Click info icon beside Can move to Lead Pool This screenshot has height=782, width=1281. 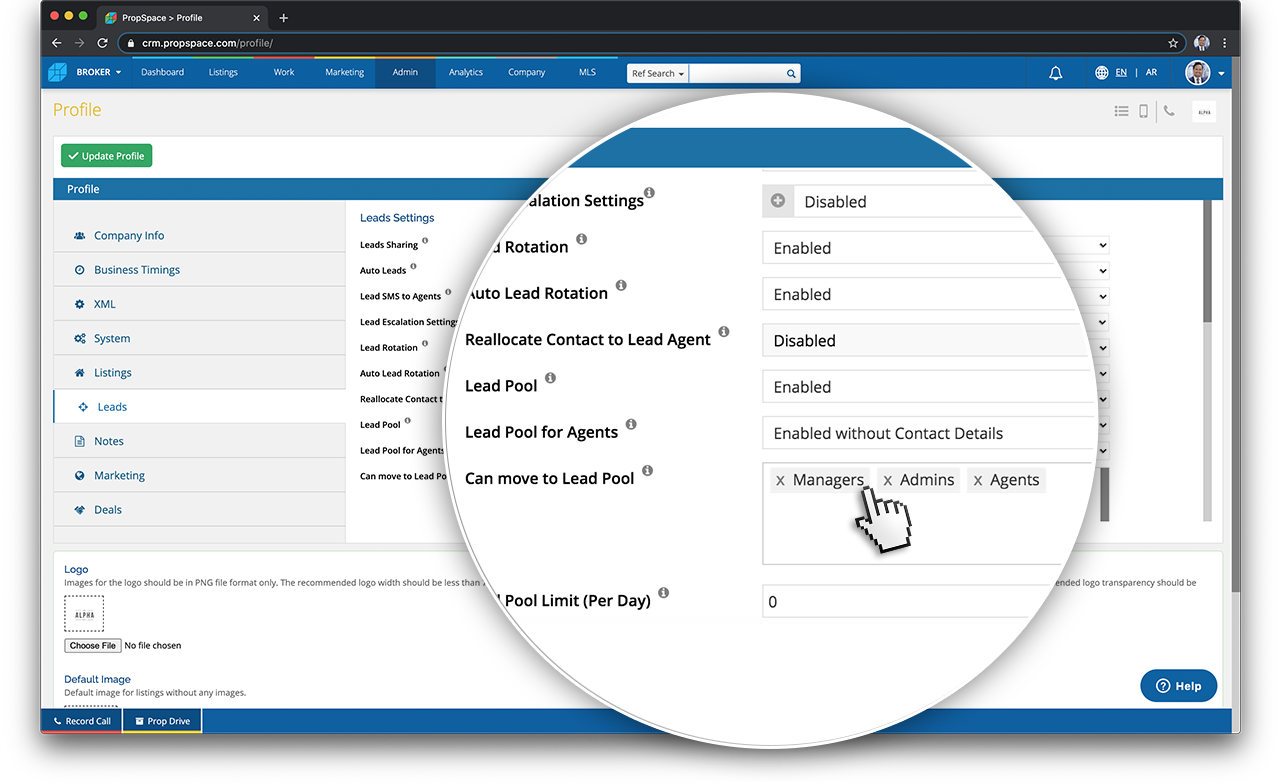point(648,470)
